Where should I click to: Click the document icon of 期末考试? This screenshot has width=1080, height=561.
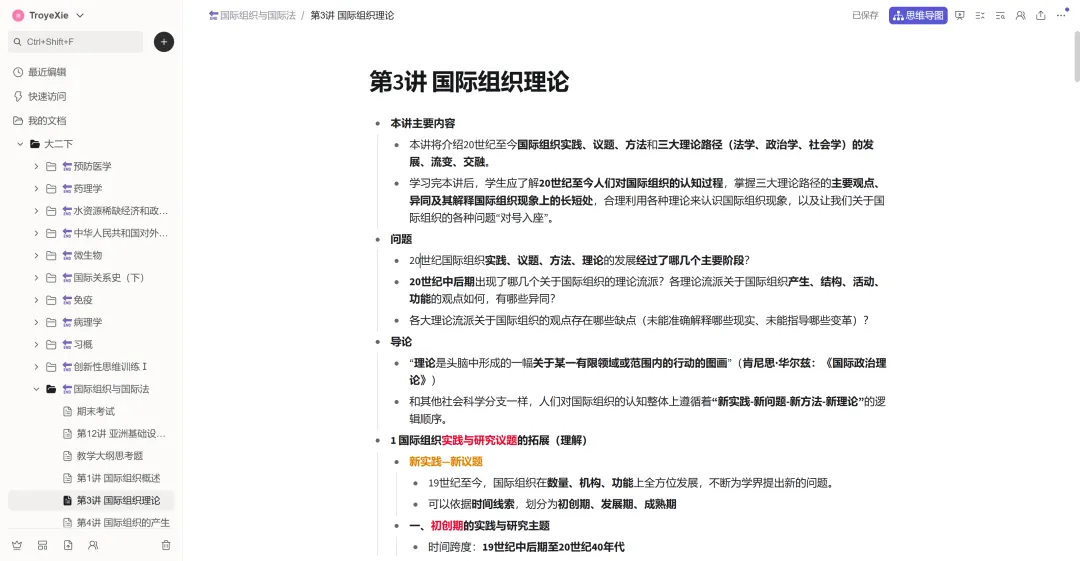(67, 411)
